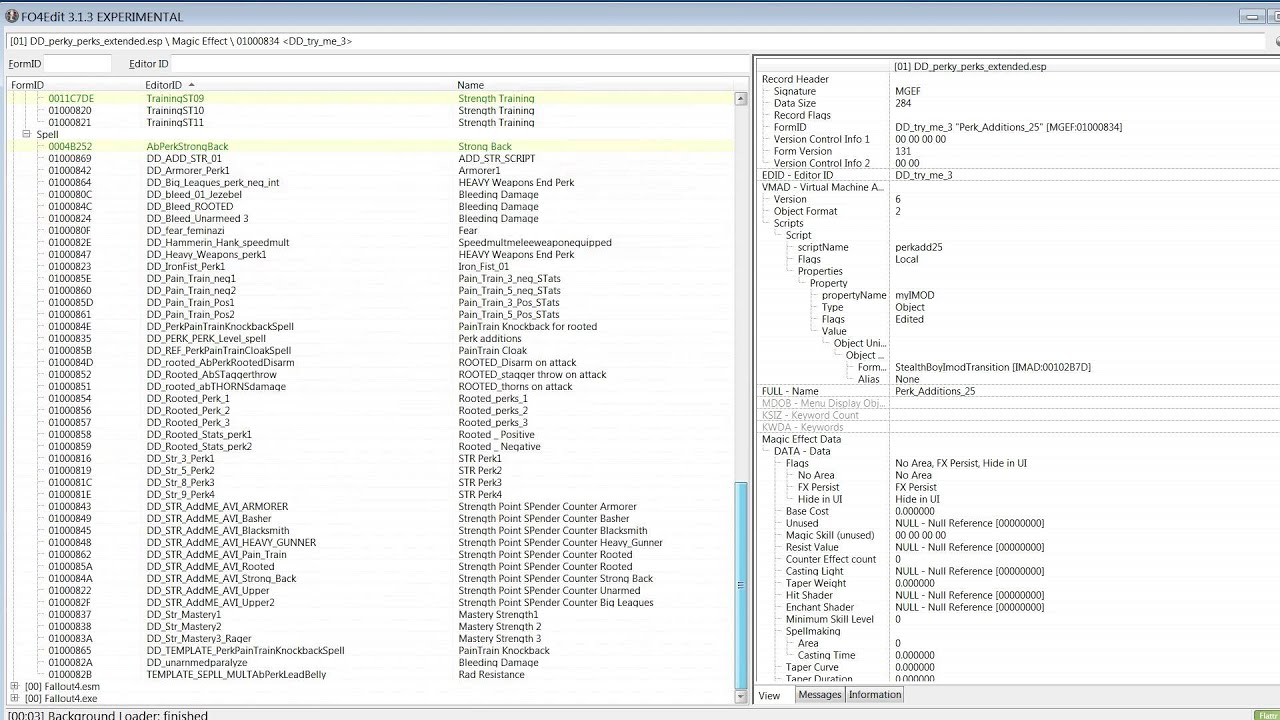Expand the [00] Fallout4.esm node

click(x=15, y=687)
